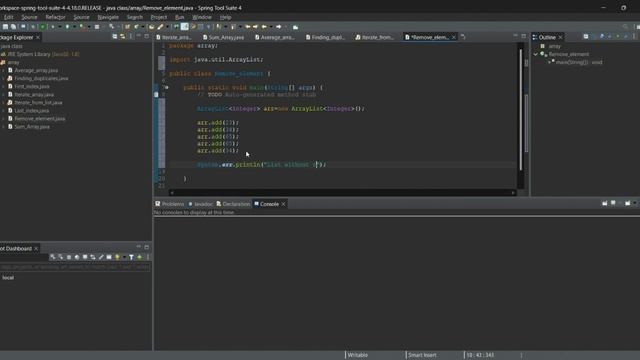
Task: Click the green icon in Boot Dashboard toolbar
Action: click(140, 257)
